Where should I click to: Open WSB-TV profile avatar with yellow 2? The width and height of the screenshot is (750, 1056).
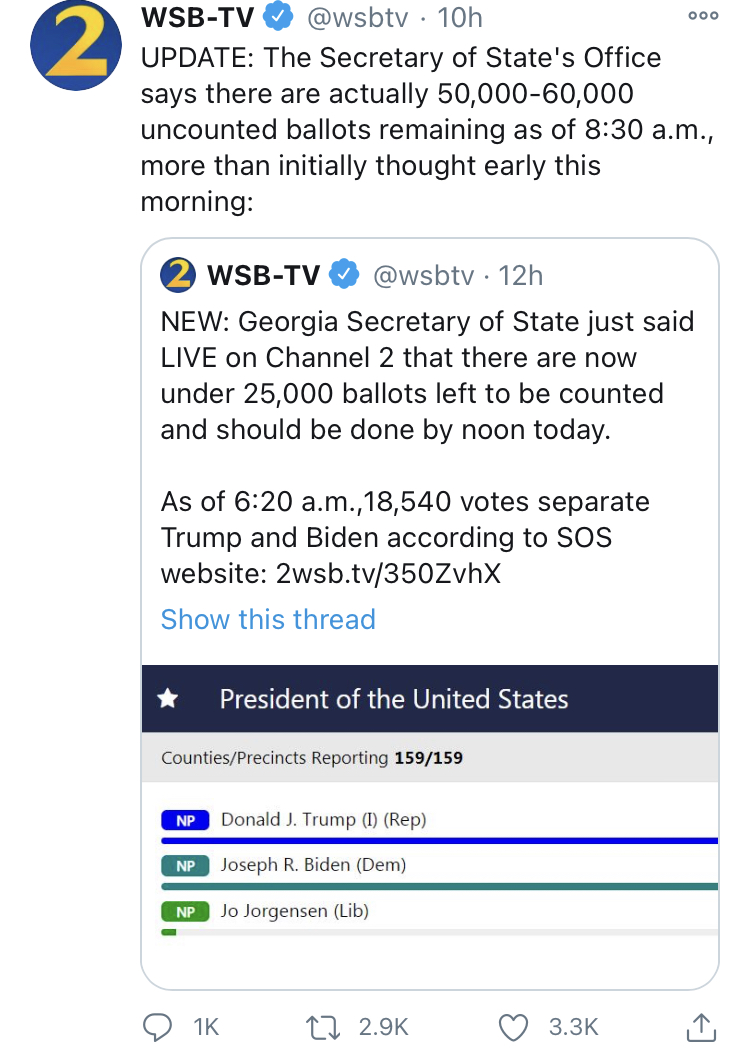pos(75,45)
